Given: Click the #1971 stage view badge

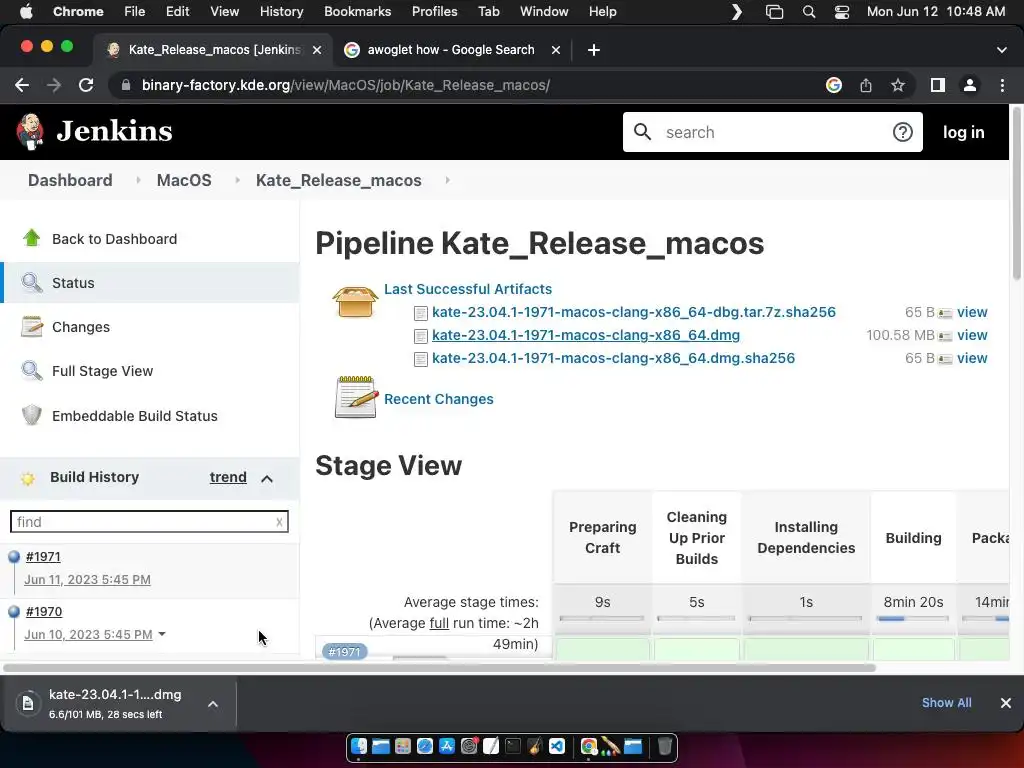Looking at the screenshot, I should pos(344,652).
